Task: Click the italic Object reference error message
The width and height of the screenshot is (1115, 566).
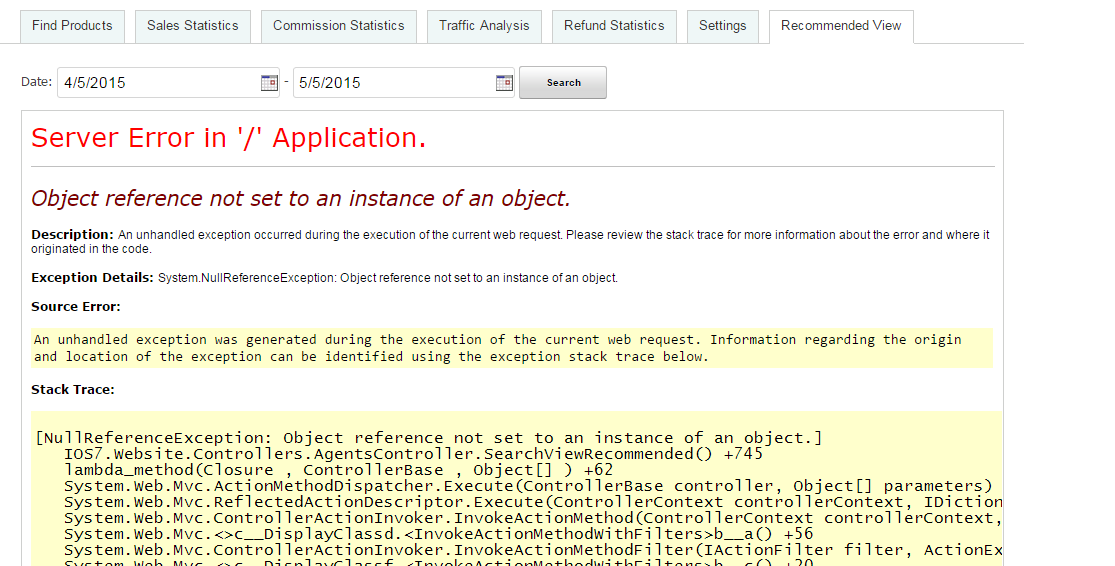Action: (300, 198)
